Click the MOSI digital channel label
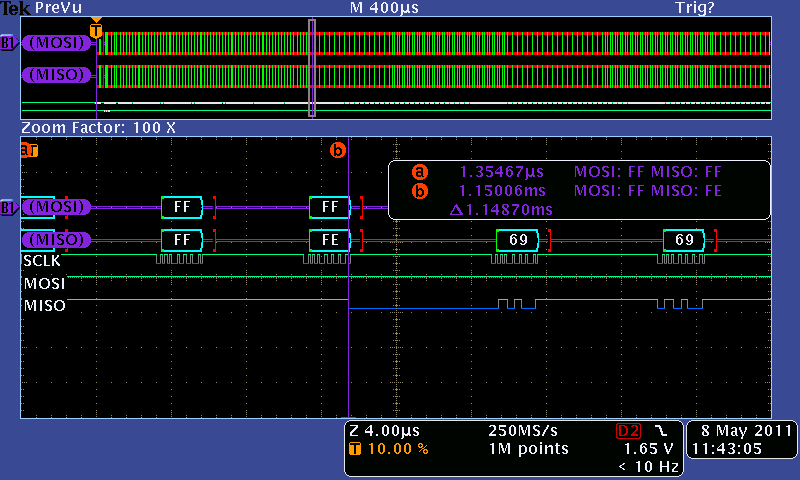This screenshot has height=480, width=800. coord(44,284)
